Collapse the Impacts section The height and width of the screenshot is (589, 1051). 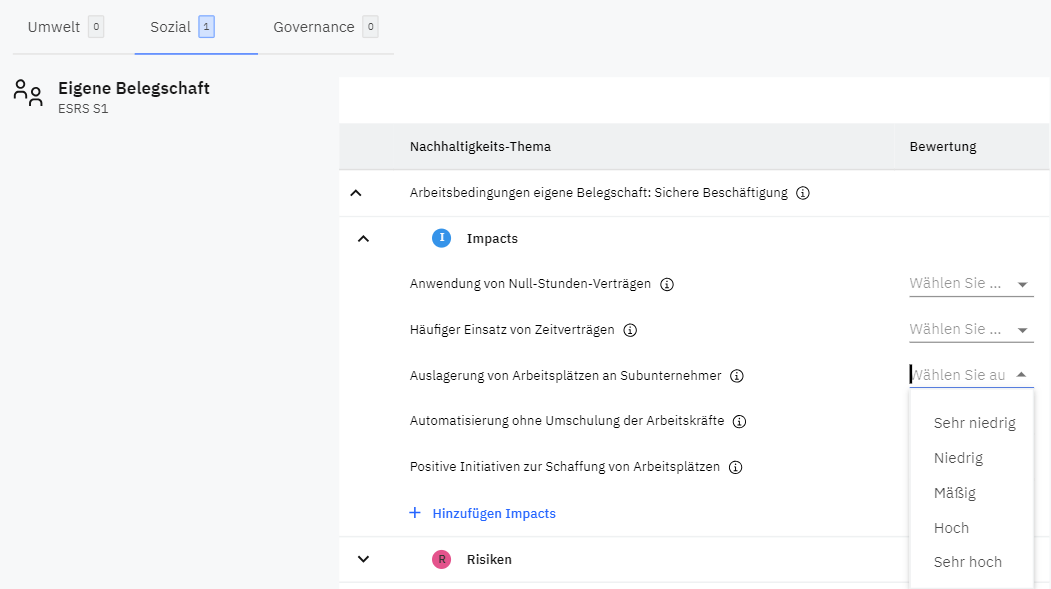pos(363,238)
